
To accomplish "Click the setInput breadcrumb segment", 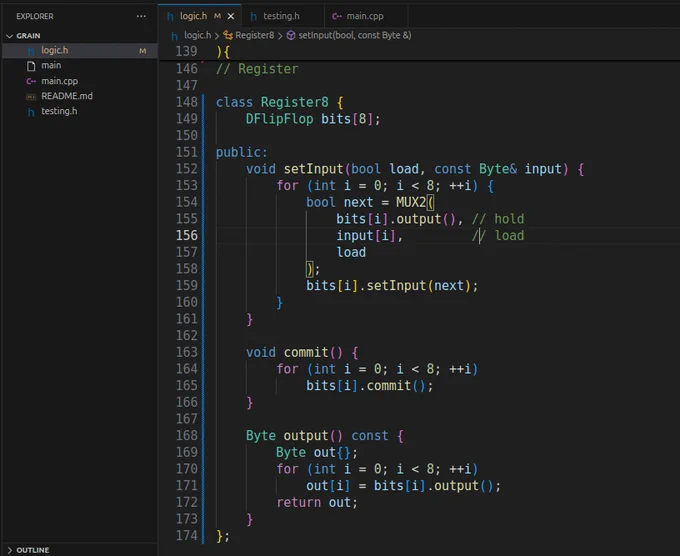I will tap(355, 35).
